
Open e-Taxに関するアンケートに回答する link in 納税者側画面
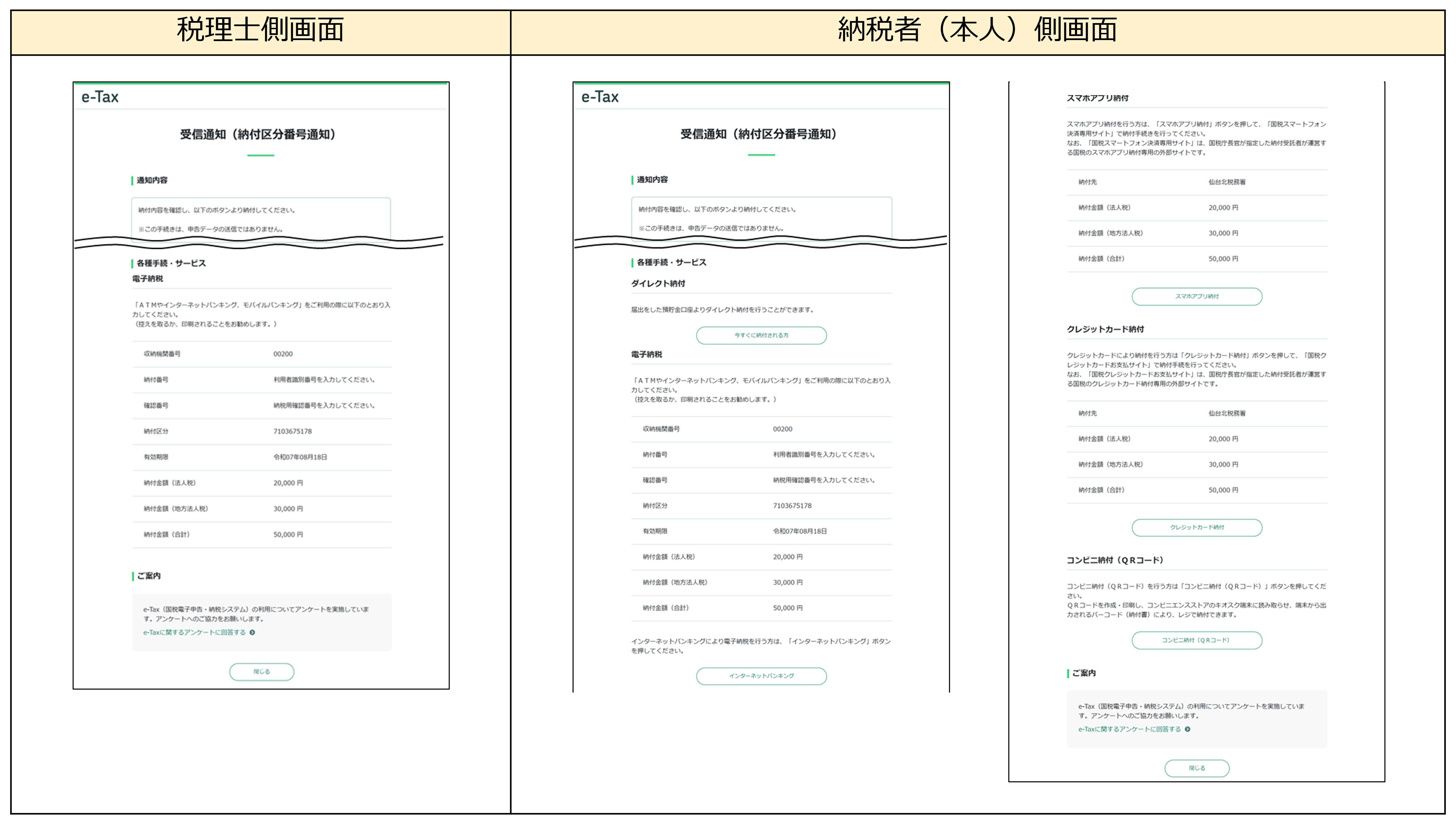(x=1129, y=730)
